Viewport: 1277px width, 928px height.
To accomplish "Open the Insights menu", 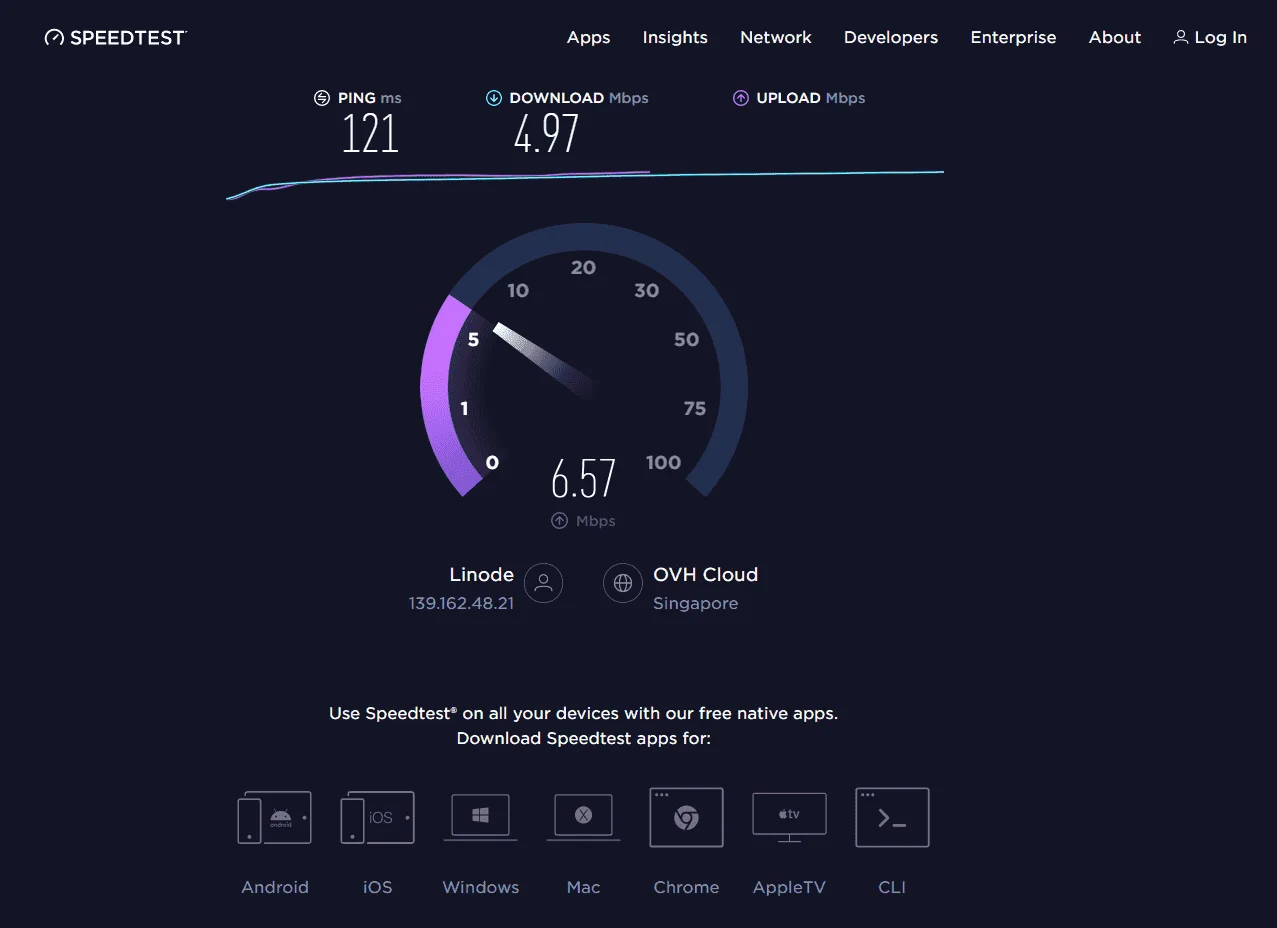I will click(x=675, y=37).
